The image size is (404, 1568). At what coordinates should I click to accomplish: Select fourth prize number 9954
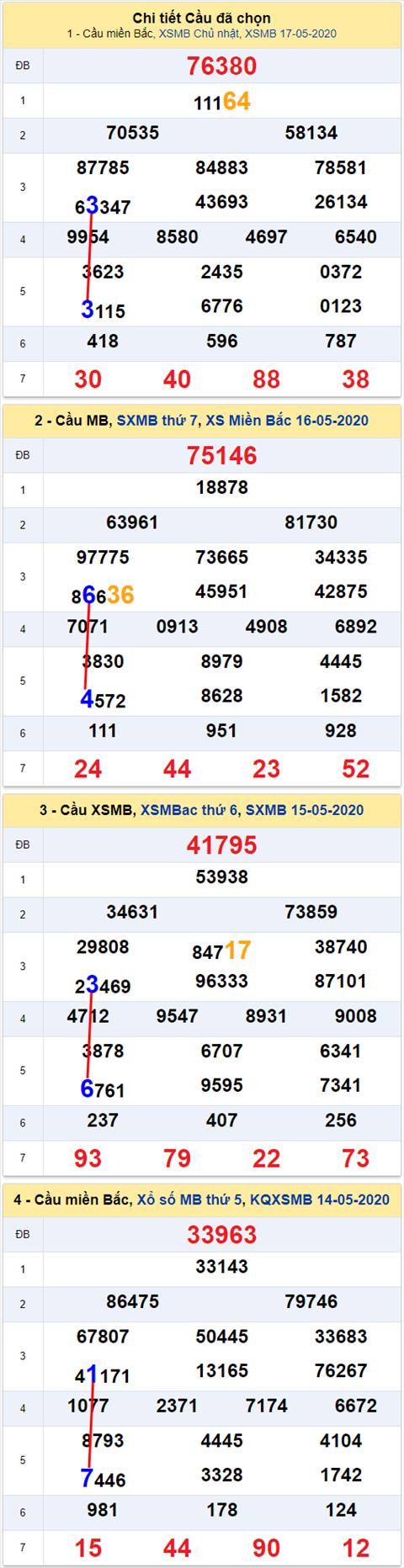pyautogui.click(x=88, y=237)
